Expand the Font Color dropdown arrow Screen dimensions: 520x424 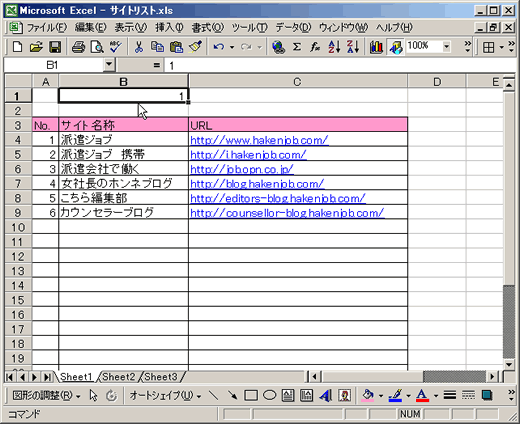436,396
